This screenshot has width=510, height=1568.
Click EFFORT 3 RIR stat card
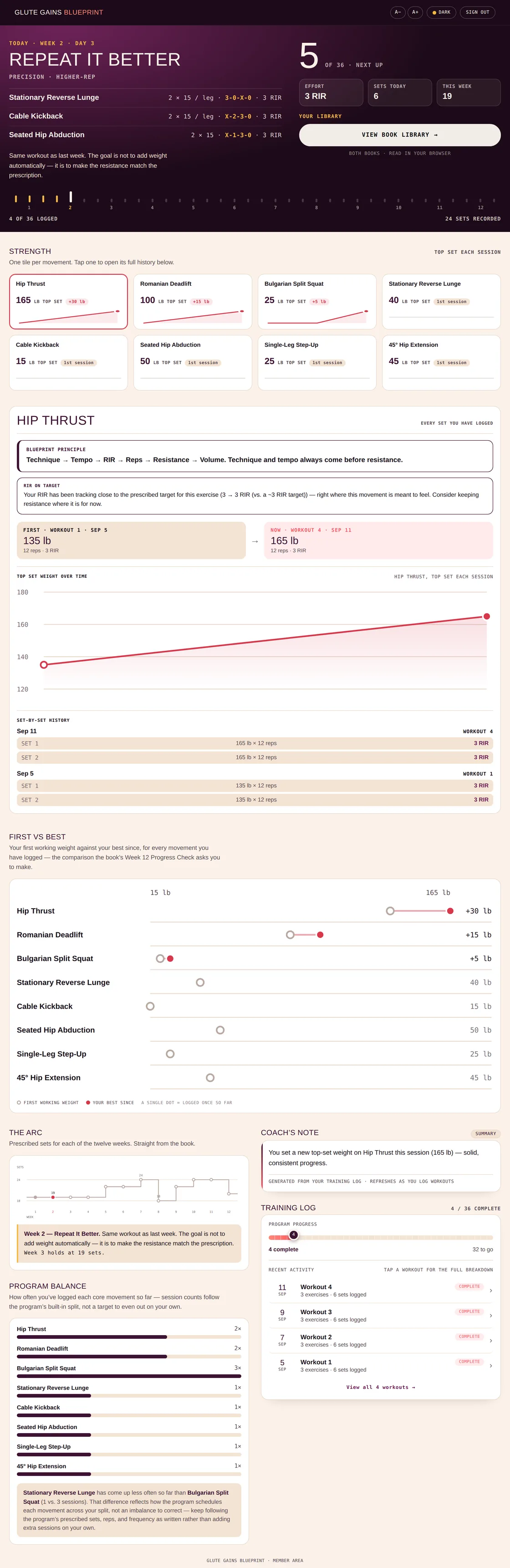click(331, 93)
